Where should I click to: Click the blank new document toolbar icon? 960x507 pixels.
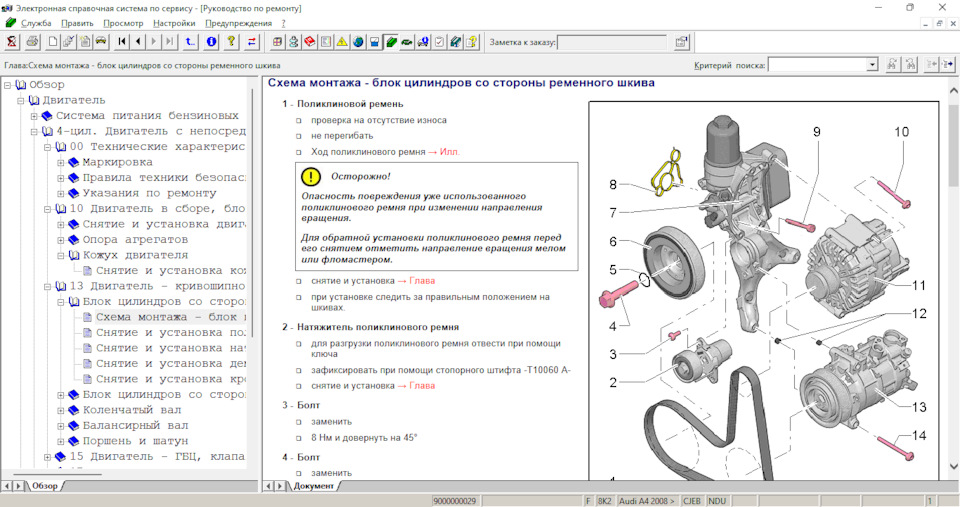53,42
